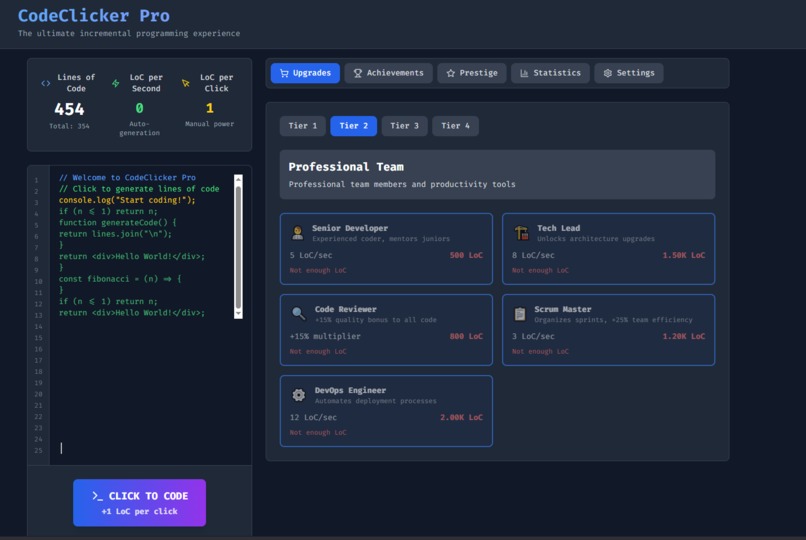The height and width of the screenshot is (540, 806).
Task: Buy the Senior Developer upgrade card
Action: click(x=386, y=249)
